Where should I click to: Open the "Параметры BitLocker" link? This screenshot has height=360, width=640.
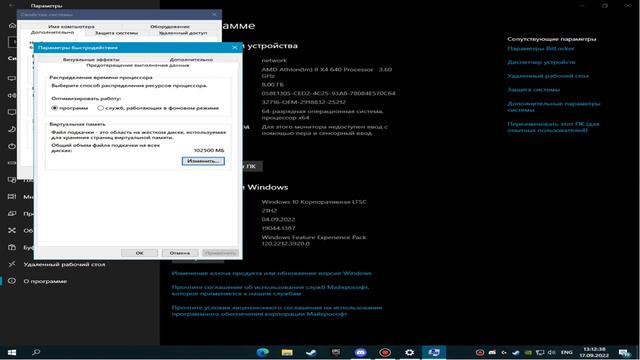(x=541, y=49)
